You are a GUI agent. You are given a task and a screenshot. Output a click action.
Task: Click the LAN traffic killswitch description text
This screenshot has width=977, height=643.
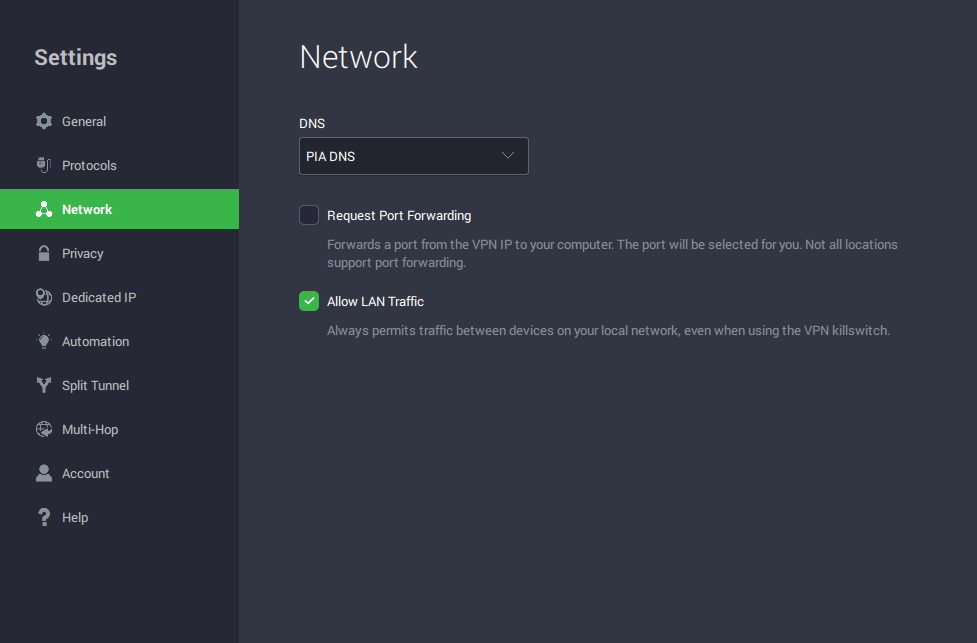[608, 330]
